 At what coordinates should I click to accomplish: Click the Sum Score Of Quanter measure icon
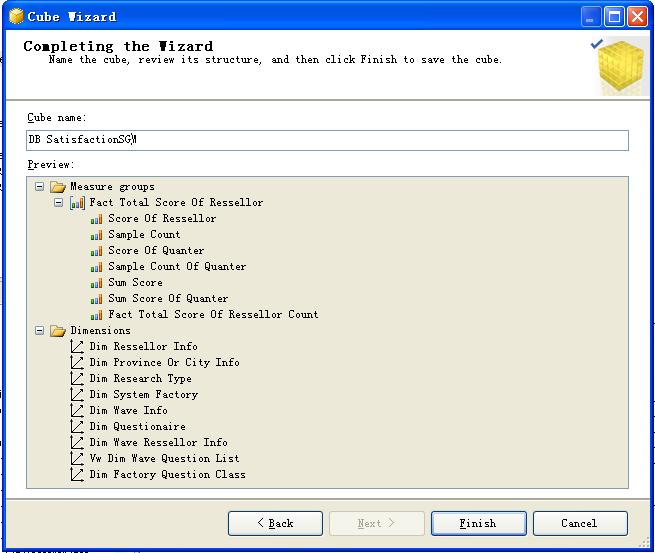click(x=96, y=299)
